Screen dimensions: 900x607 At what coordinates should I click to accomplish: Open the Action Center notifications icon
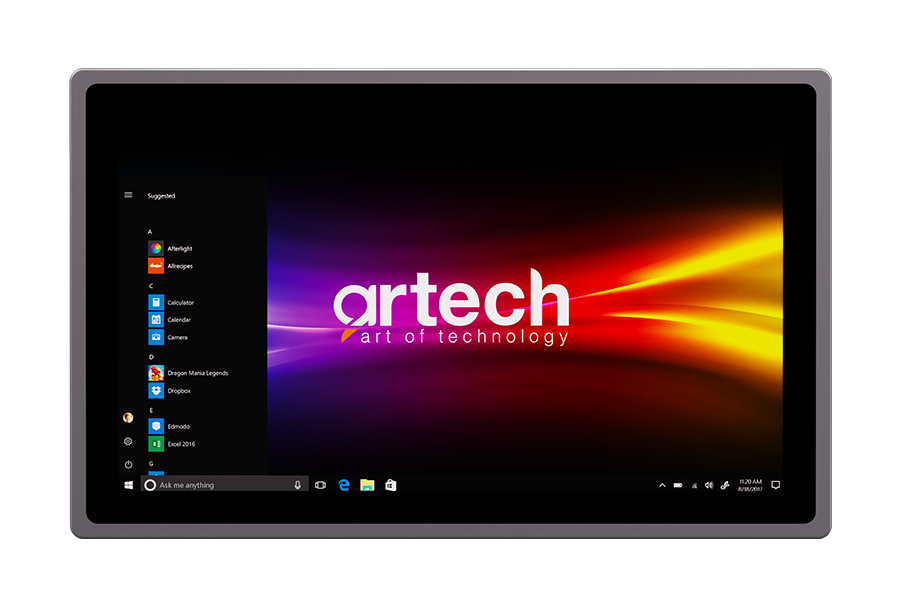click(776, 485)
